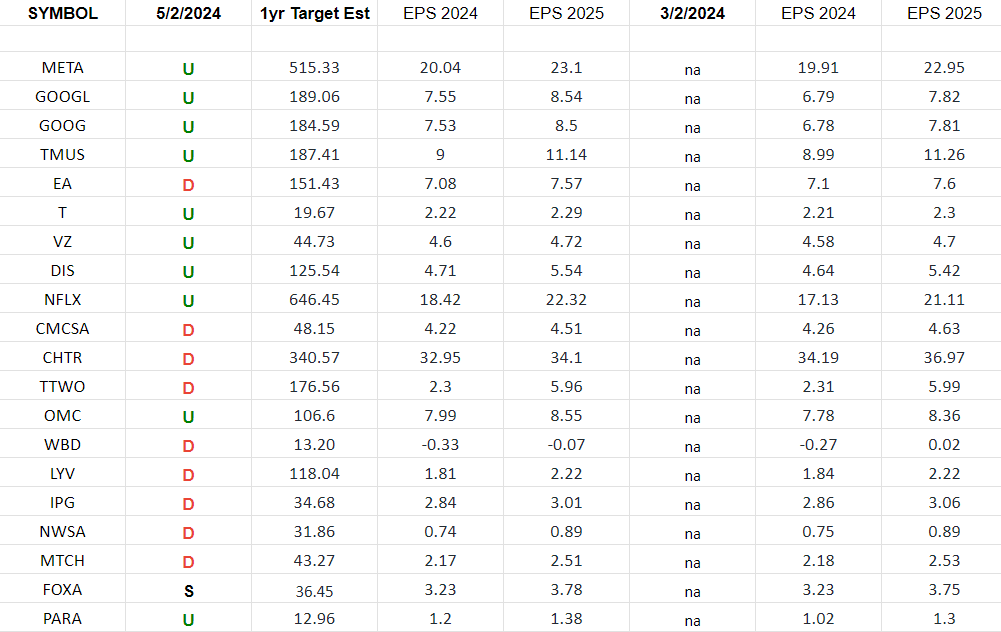Select NFLX prior EPS value 21.11
Image resolution: width=1001 pixels, height=632 pixels.
(944, 300)
